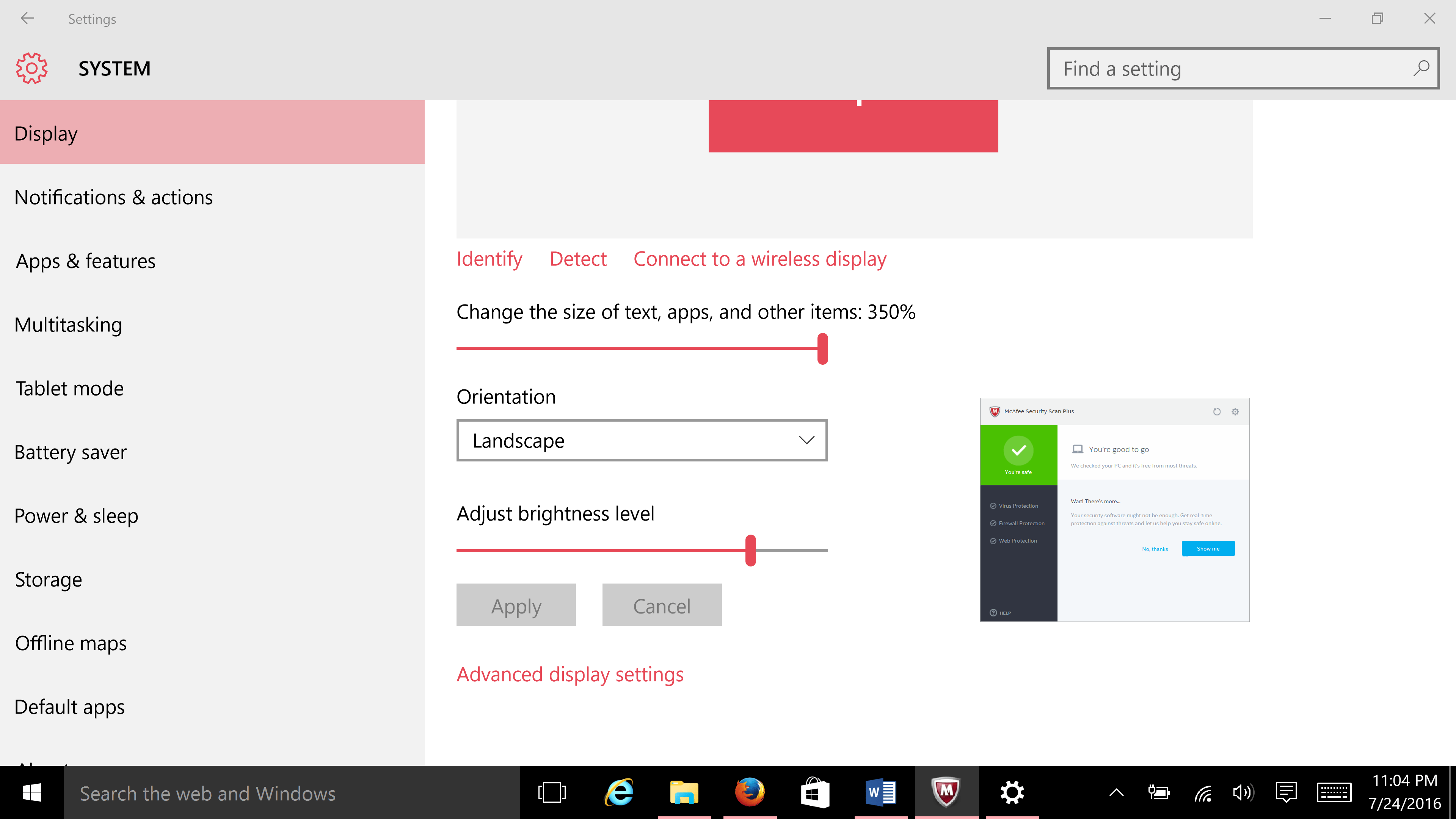Open Windows Store taskbar icon
This screenshot has height=819, width=1456.
(814, 792)
